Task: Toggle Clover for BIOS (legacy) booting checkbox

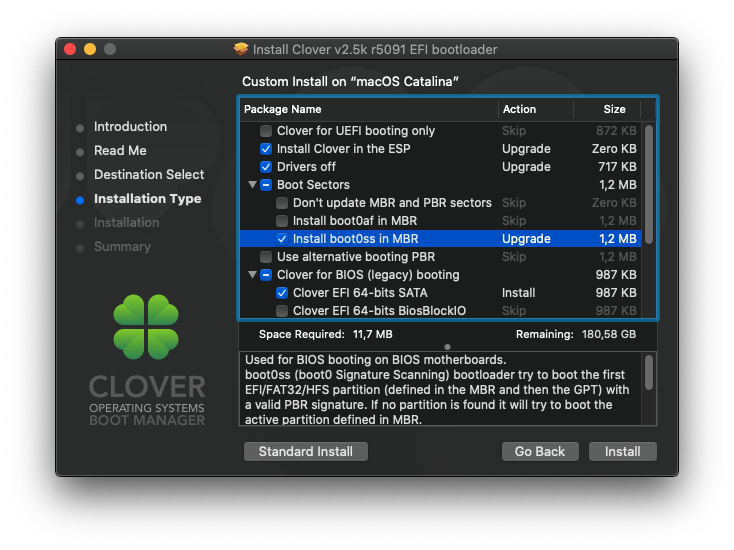Action: point(266,275)
